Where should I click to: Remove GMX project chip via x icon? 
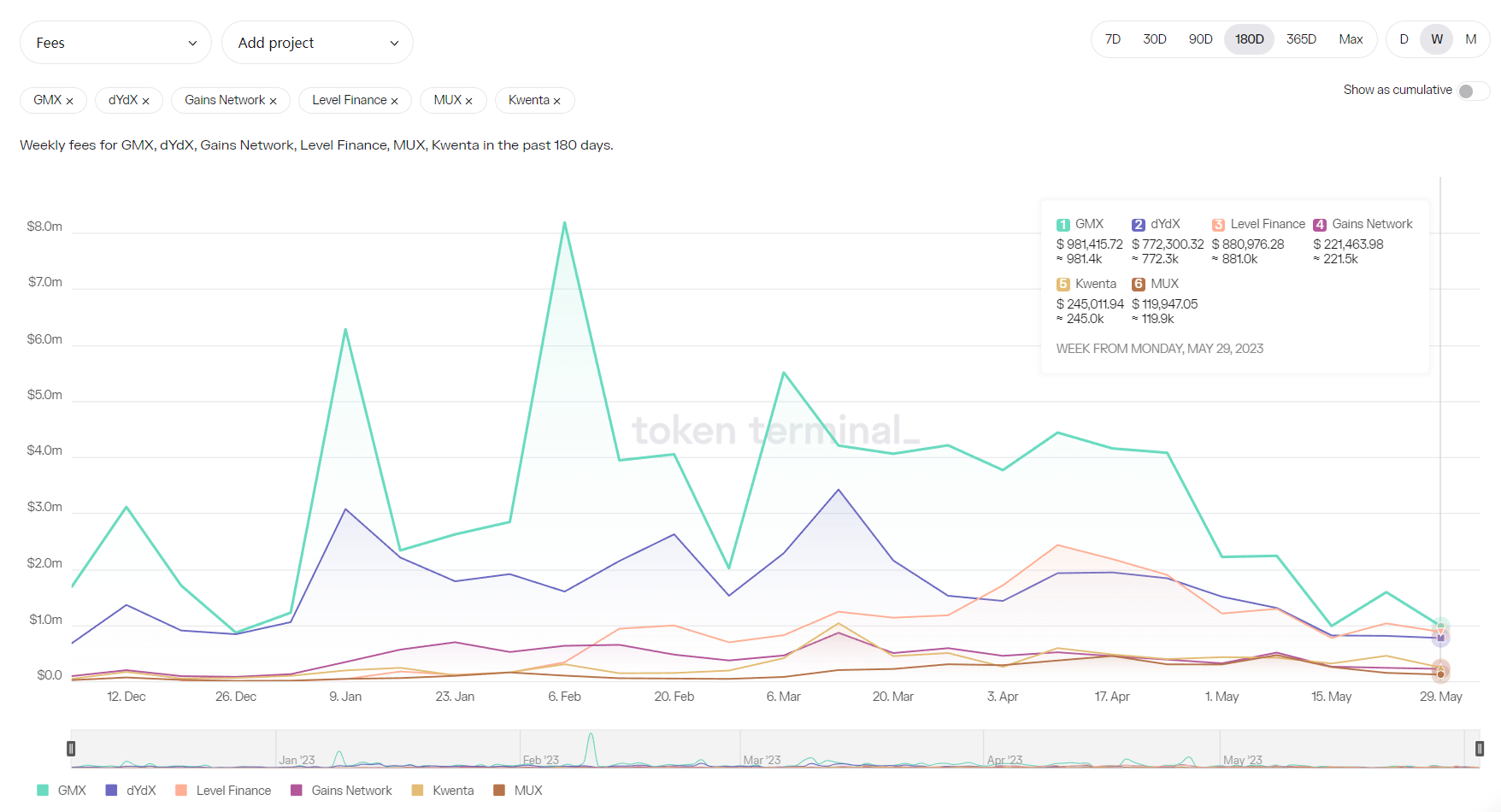[69, 101]
